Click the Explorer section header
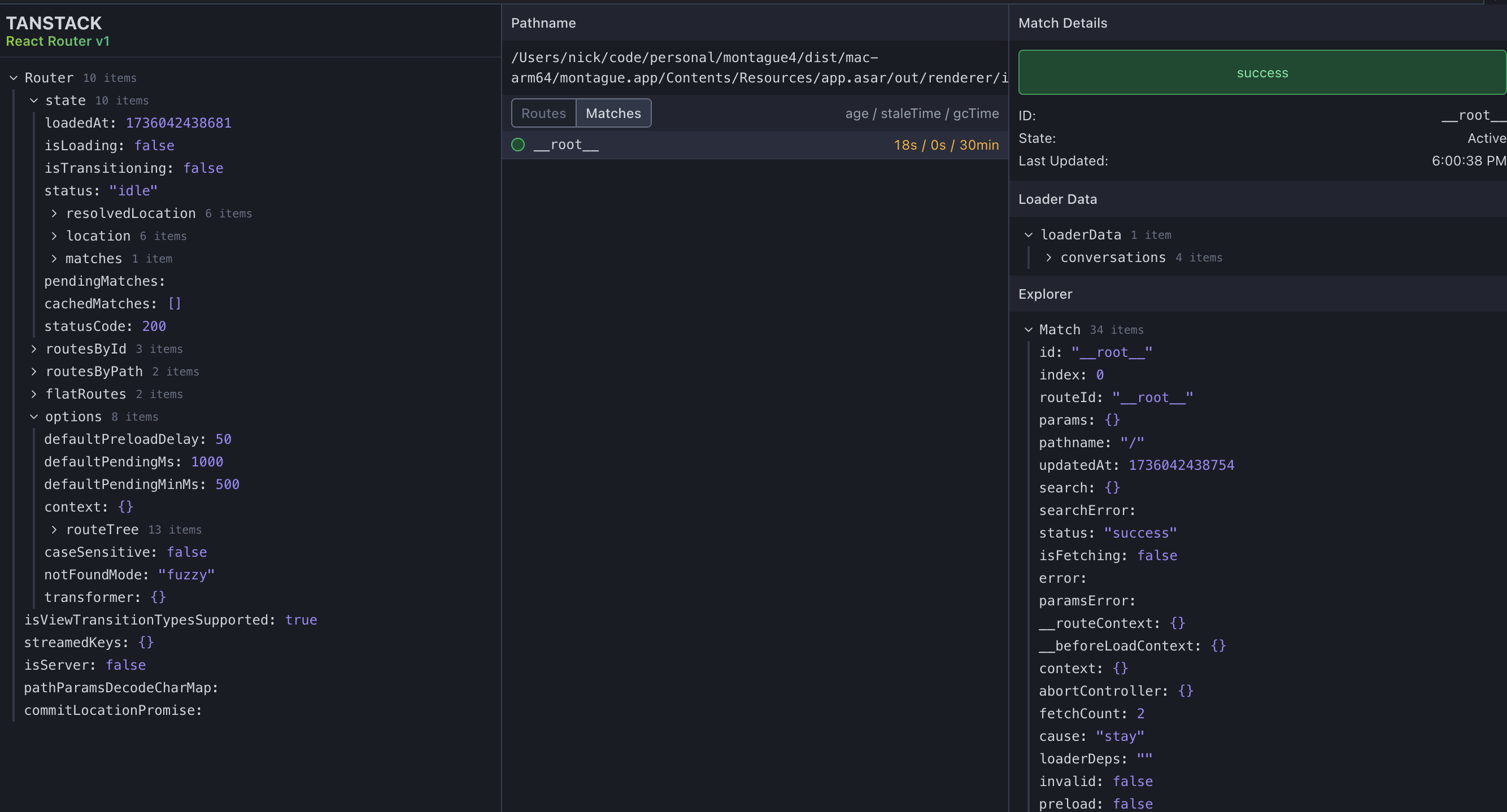 (1045, 294)
